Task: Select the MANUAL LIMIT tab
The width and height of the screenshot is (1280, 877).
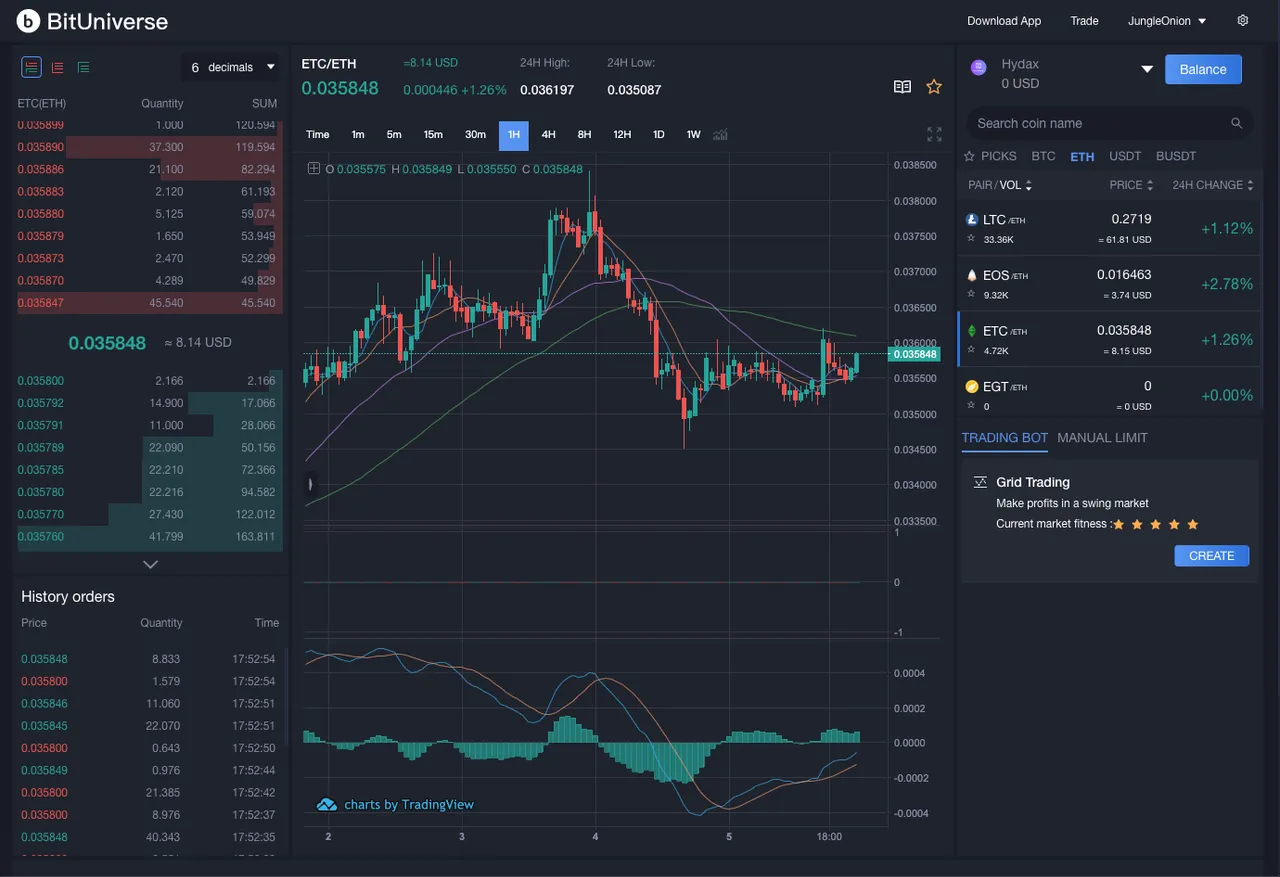Action: [x=1102, y=437]
